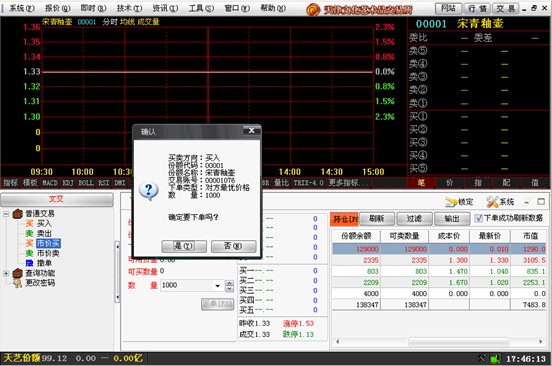Open the 数量 quantity dropdown arrow
This screenshot has width=552, height=366.
[x=218, y=285]
